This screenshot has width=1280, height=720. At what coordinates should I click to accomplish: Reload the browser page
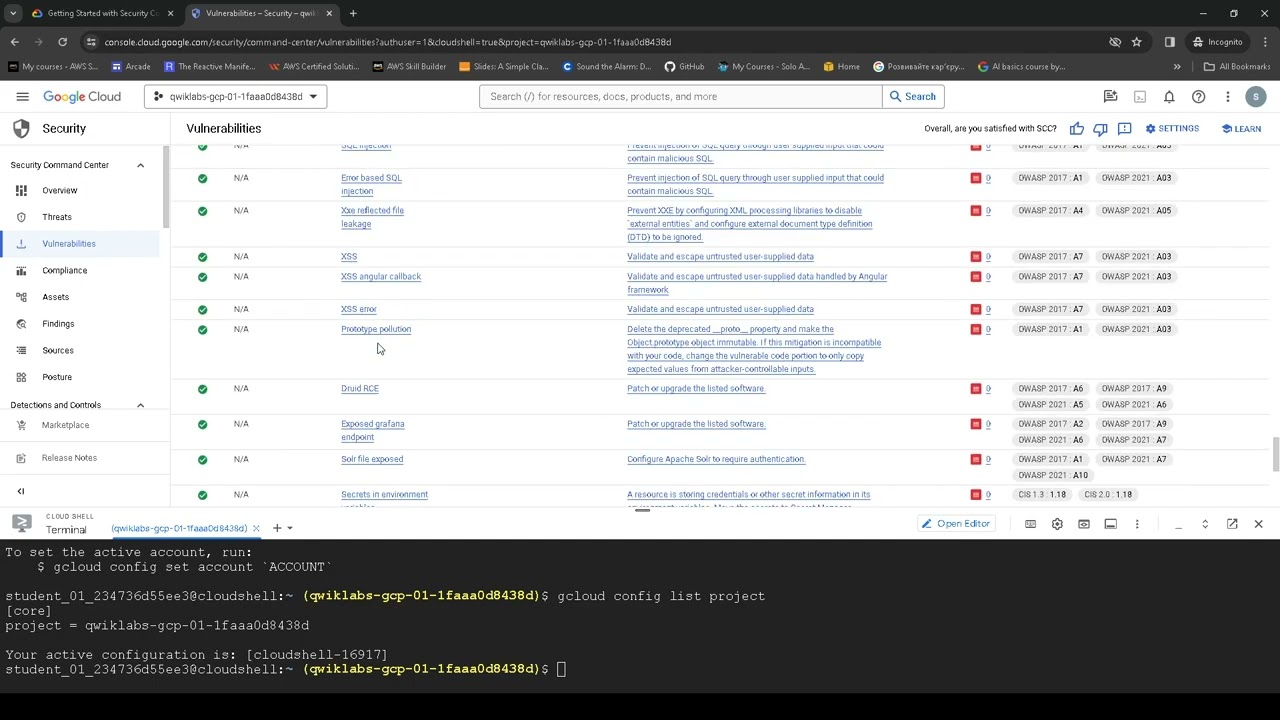[x=62, y=42]
